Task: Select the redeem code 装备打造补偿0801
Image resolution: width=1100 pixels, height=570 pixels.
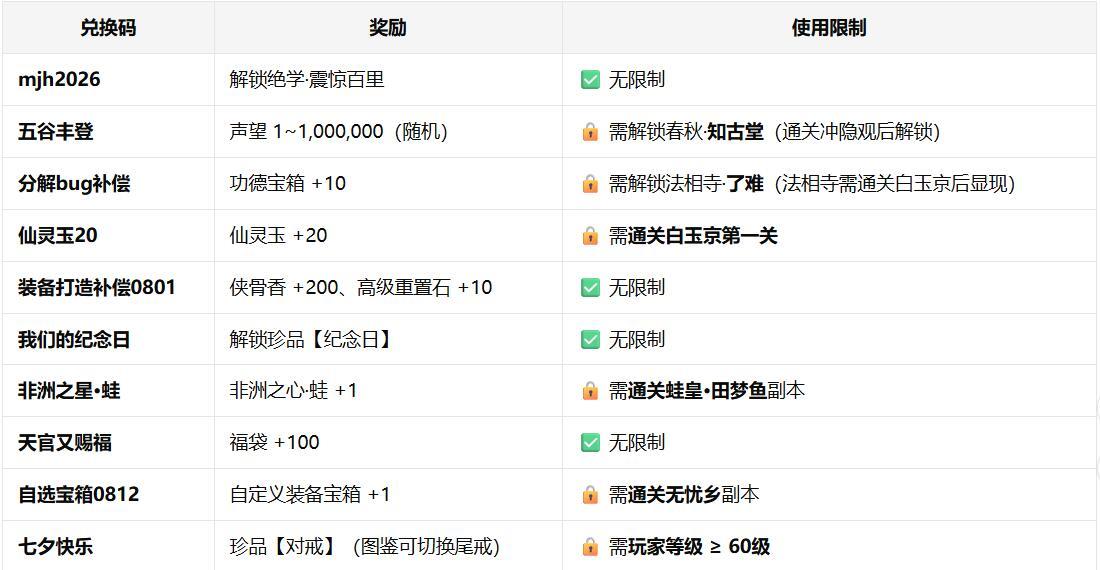Action: 96,287
